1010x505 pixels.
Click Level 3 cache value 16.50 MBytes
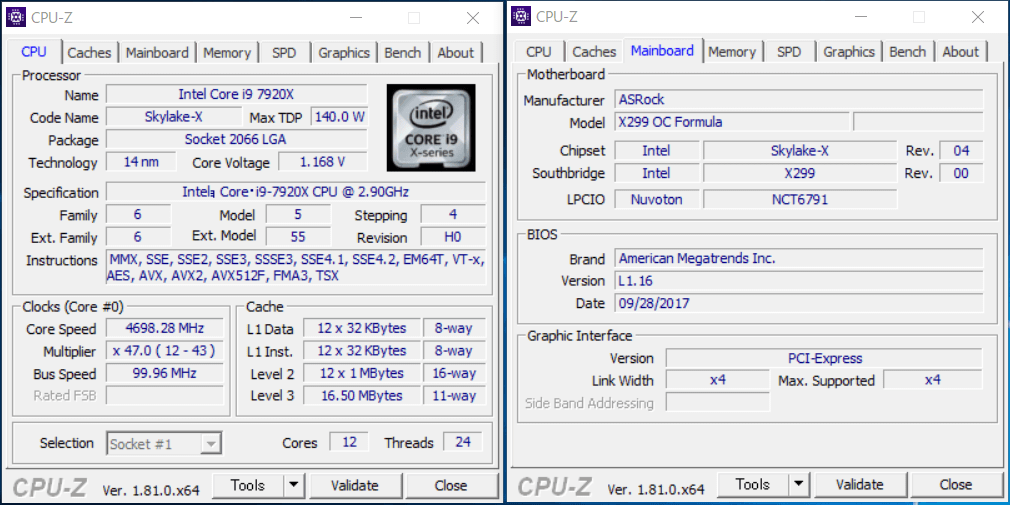pyautogui.click(x=361, y=395)
